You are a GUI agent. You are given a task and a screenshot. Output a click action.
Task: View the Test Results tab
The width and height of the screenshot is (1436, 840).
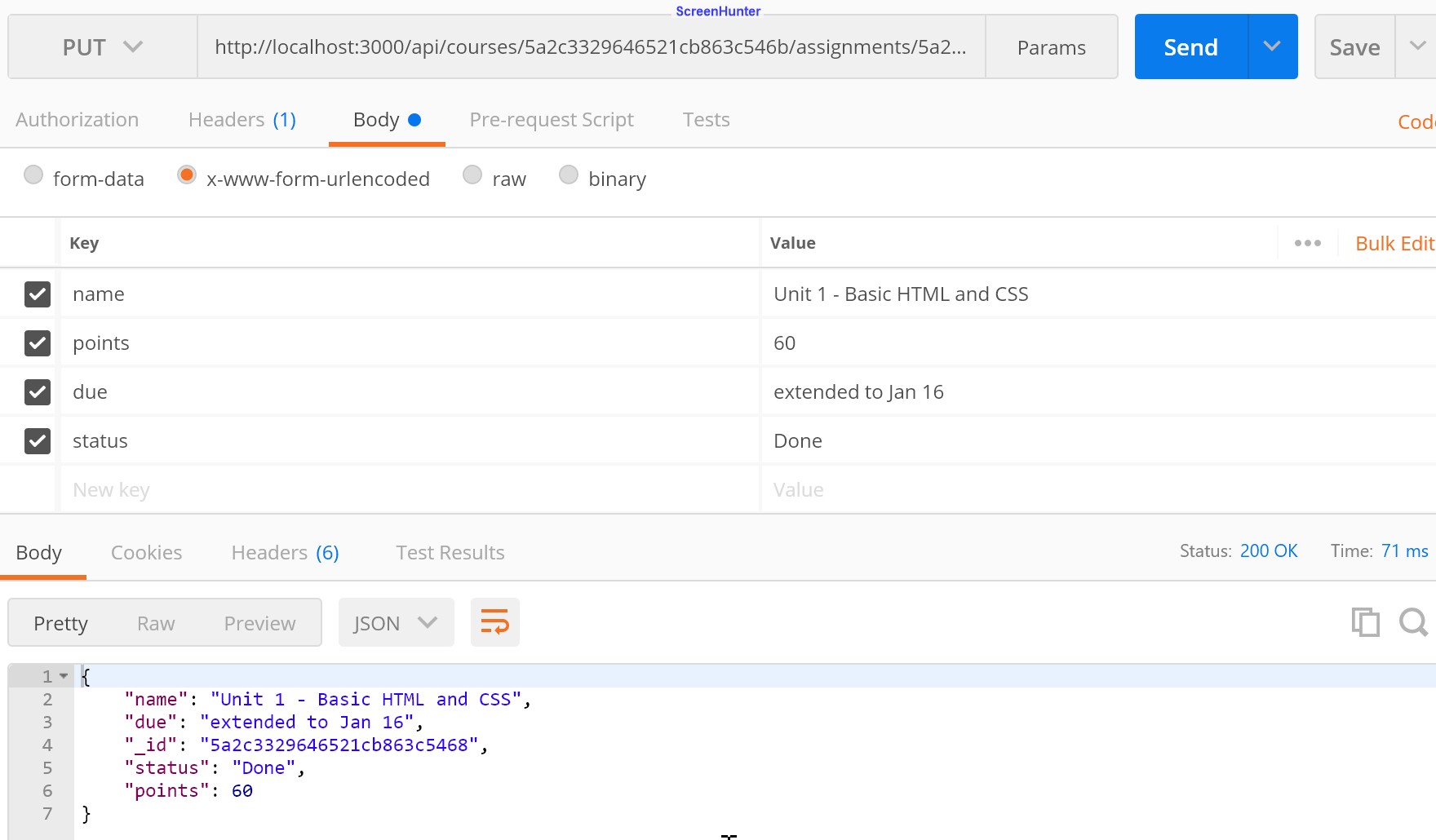coord(450,552)
